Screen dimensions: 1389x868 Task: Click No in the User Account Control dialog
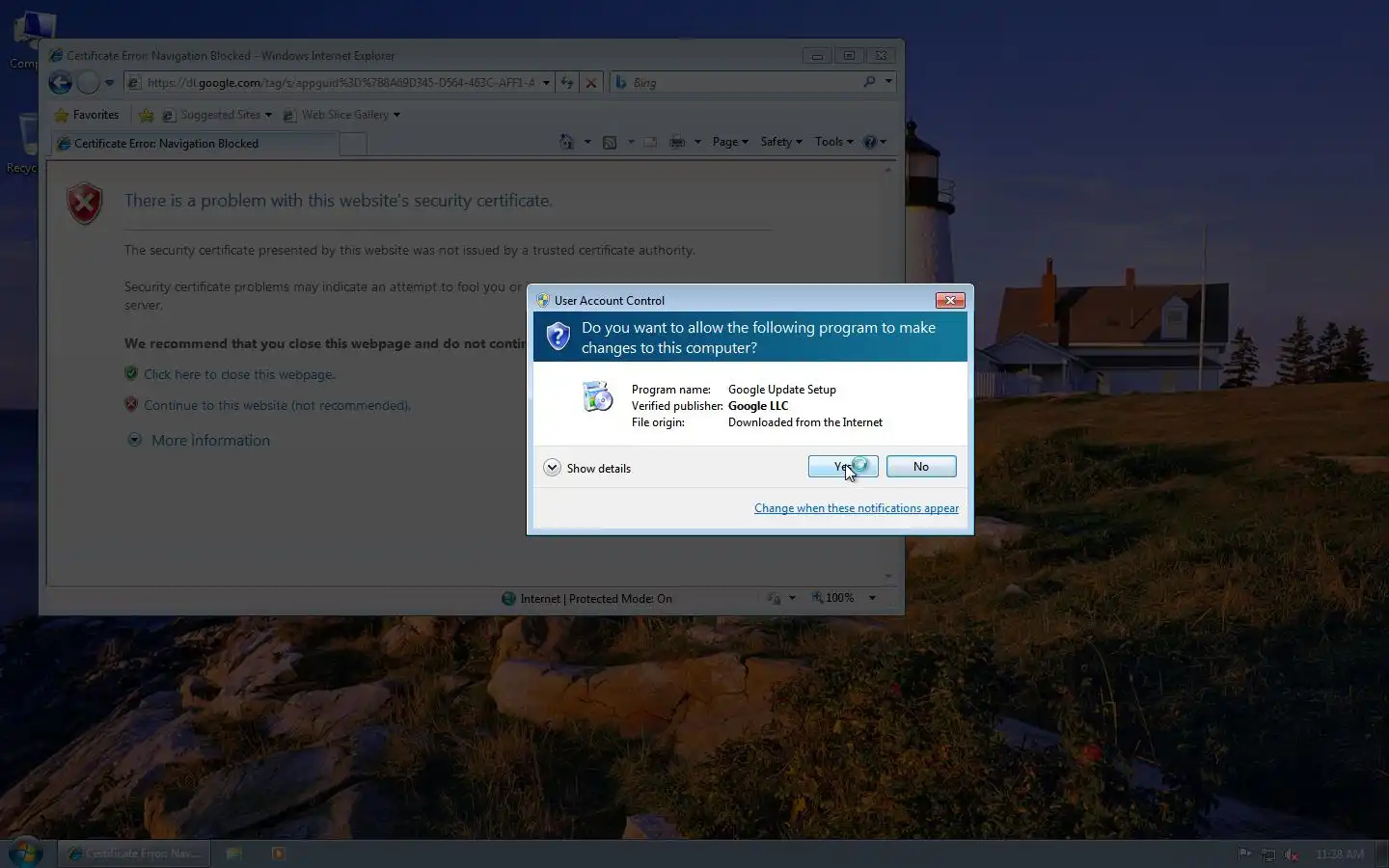coord(921,467)
